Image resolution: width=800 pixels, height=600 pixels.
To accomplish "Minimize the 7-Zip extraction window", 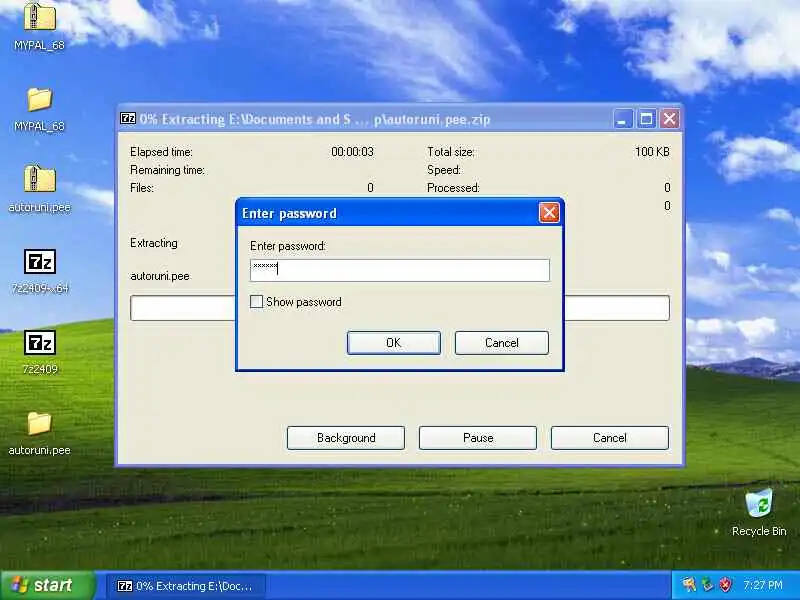I will tap(622, 119).
